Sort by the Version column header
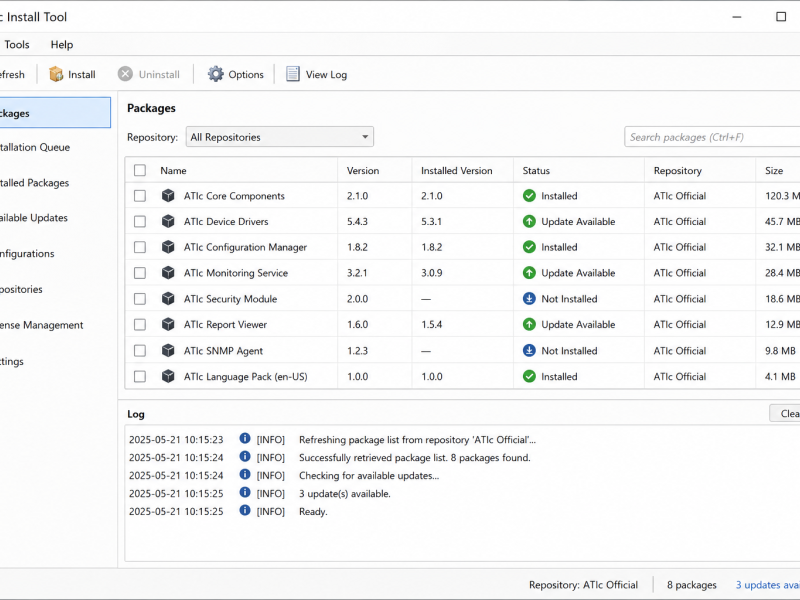Viewport: 800px width, 600px height. point(363,170)
